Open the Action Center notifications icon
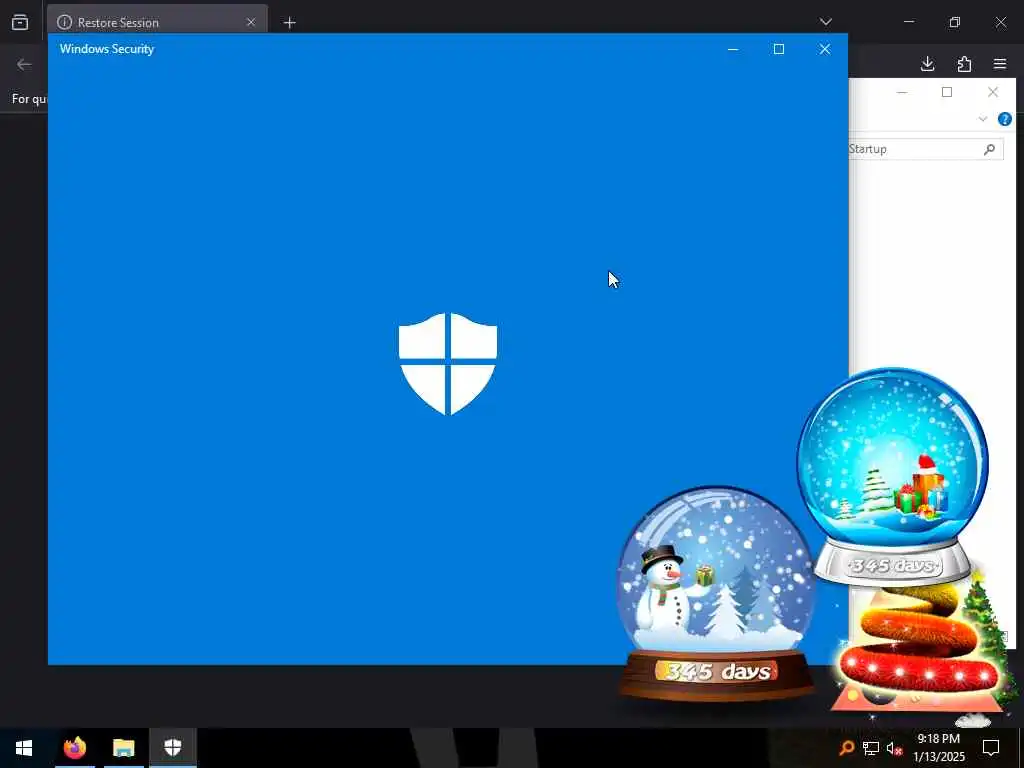The width and height of the screenshot is (1024, 768). (991, 747)
